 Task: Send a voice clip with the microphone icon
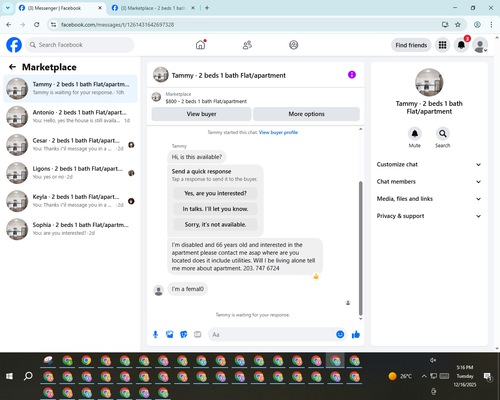coord(155,334)
